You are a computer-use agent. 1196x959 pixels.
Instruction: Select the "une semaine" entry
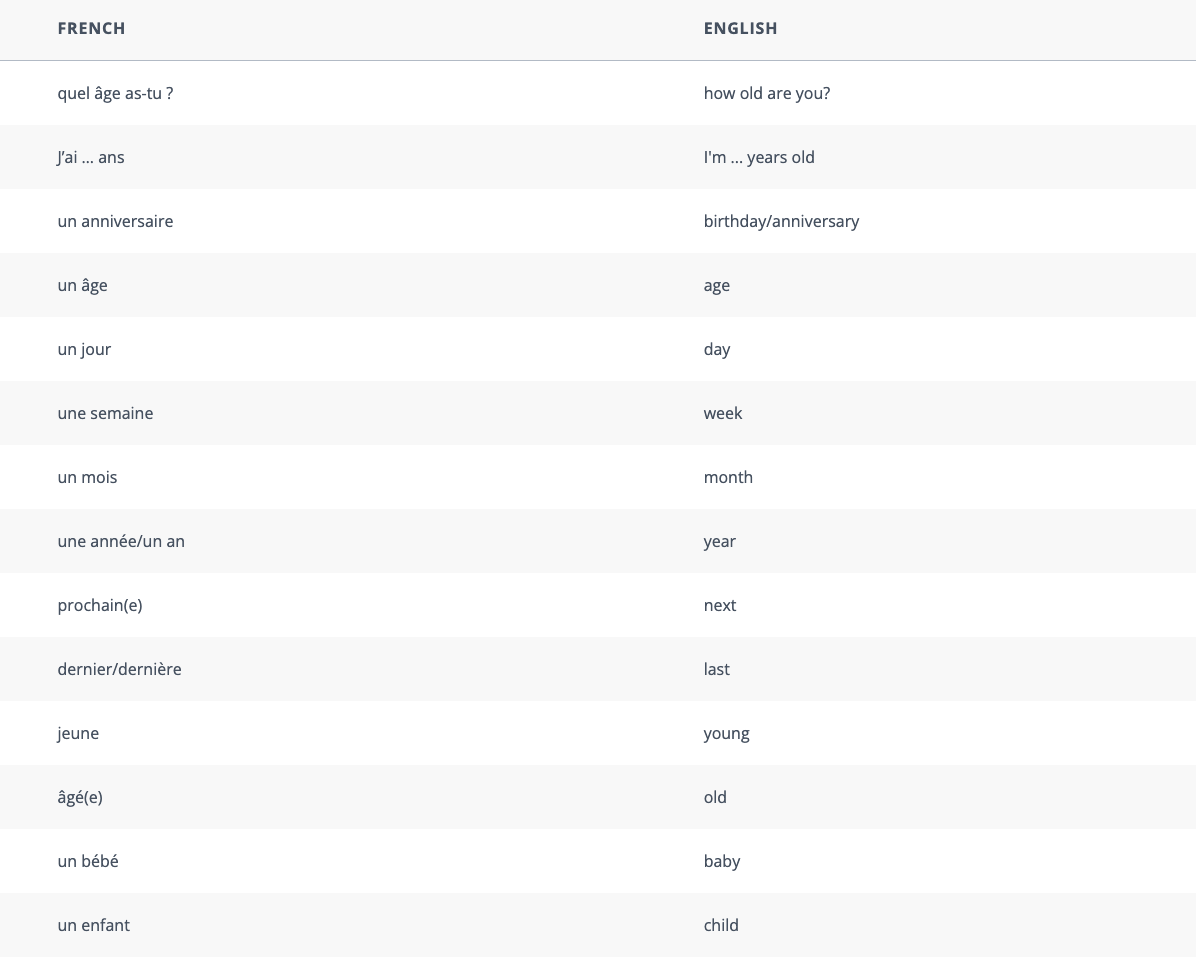pos(105,413)
